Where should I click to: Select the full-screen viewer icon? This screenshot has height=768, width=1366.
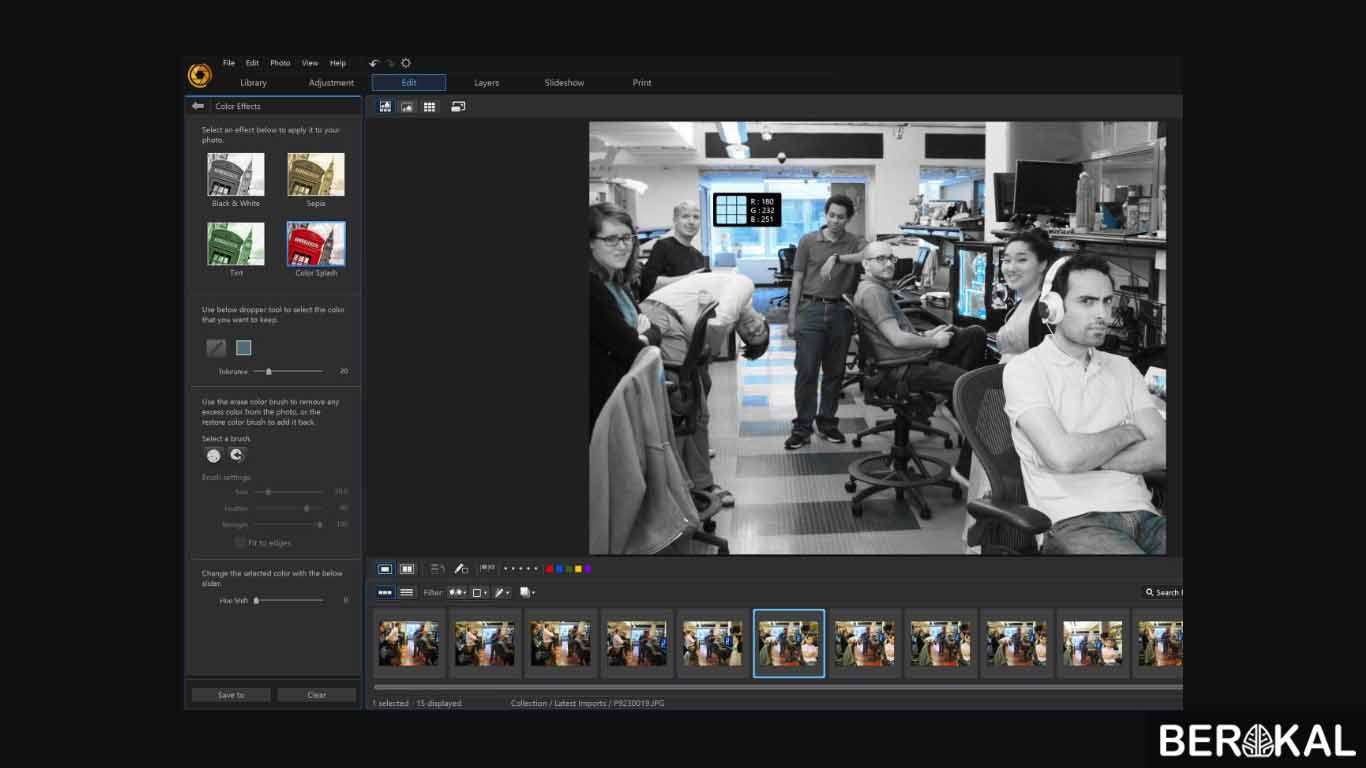coord(458,106)
